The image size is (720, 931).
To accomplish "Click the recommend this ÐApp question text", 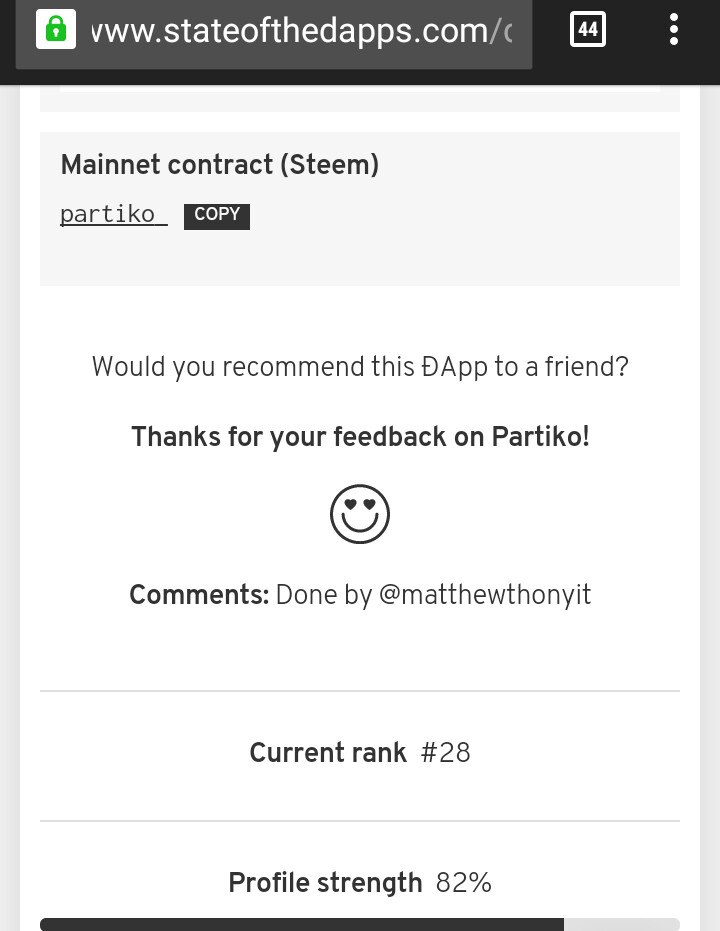I will 360,367.
